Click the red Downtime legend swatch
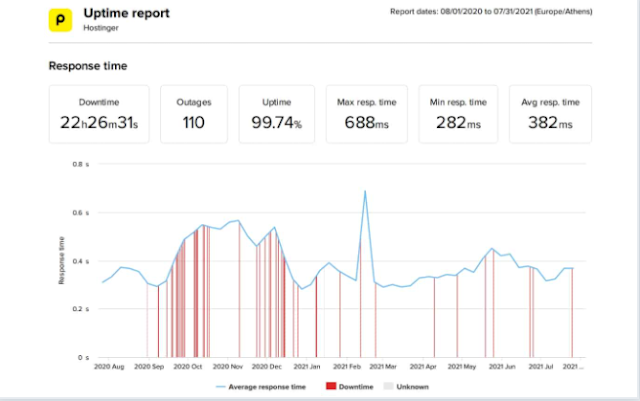The height and width of the screenshot is (401, 640). pos(331,386)
